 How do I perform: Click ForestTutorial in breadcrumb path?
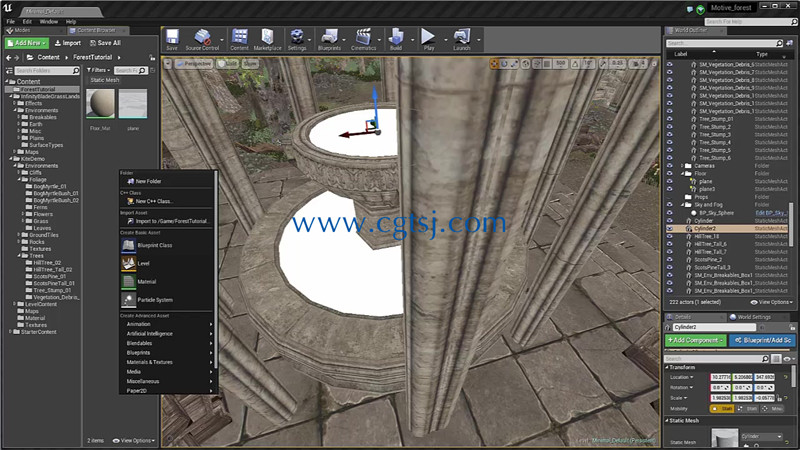[92, 58]
